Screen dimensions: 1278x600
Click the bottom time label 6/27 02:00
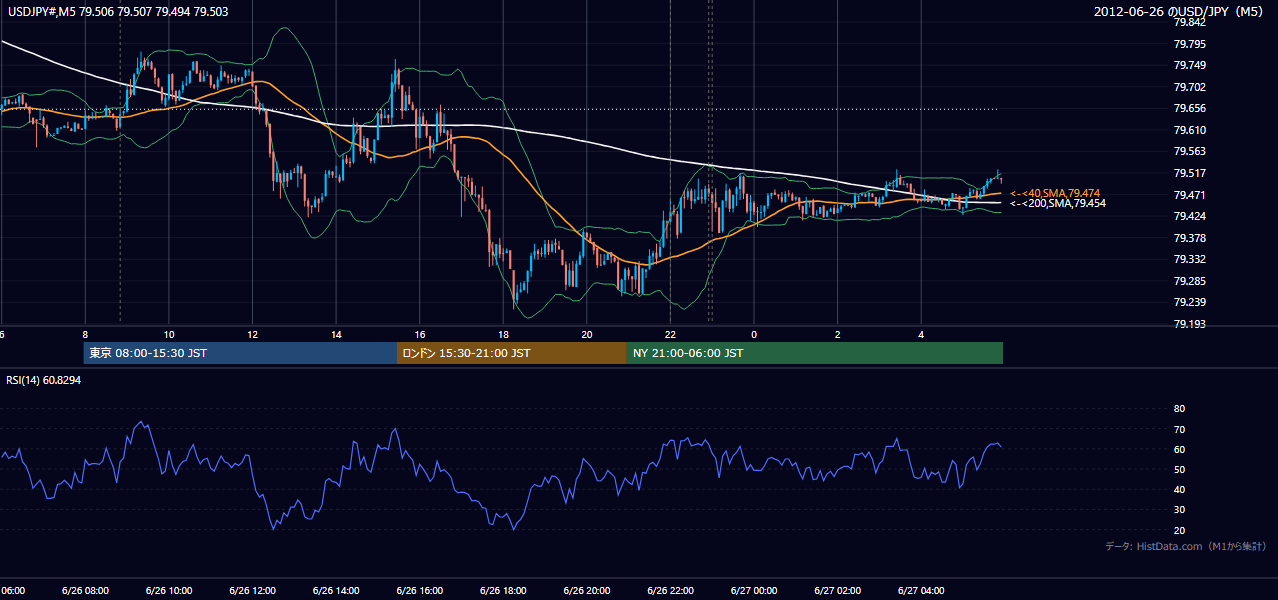[x=837, y=591]
